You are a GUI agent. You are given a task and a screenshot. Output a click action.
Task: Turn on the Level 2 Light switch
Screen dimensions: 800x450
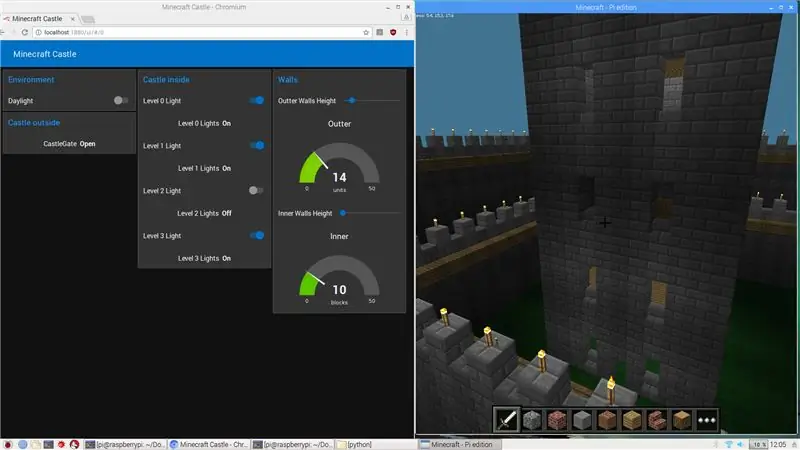click(256, 190)
